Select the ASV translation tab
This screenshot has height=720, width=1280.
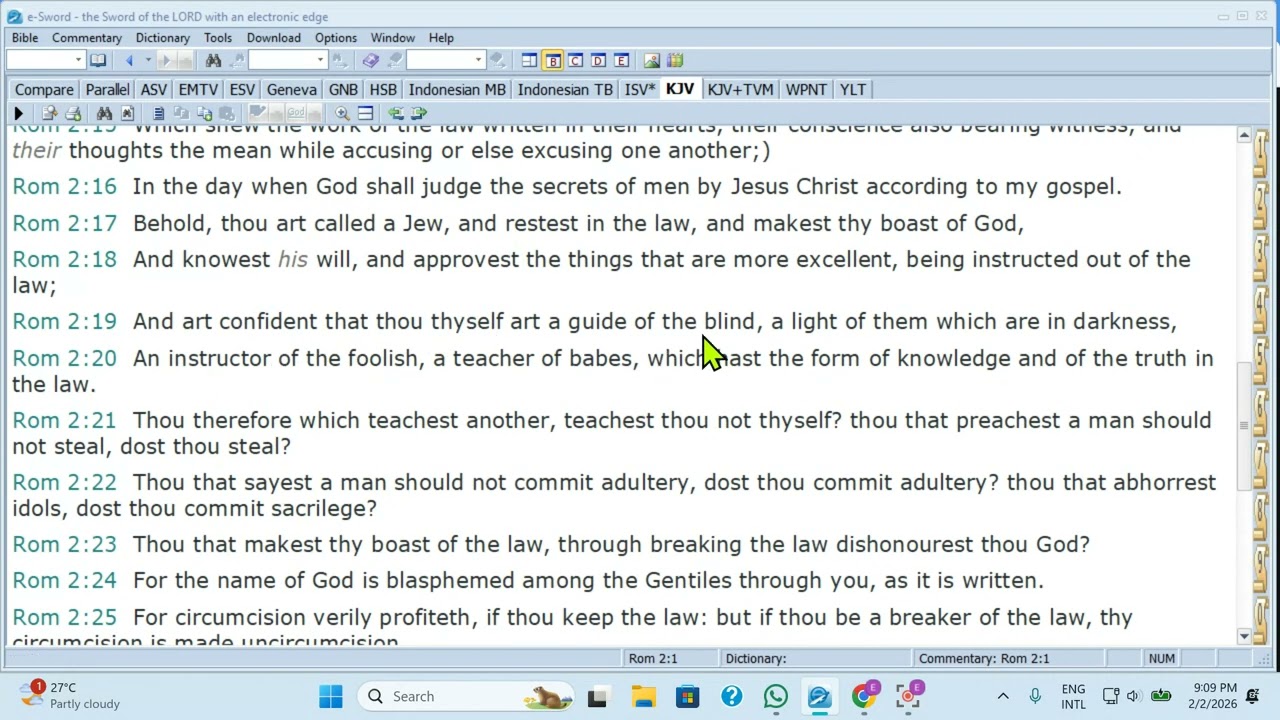(154, 90)
